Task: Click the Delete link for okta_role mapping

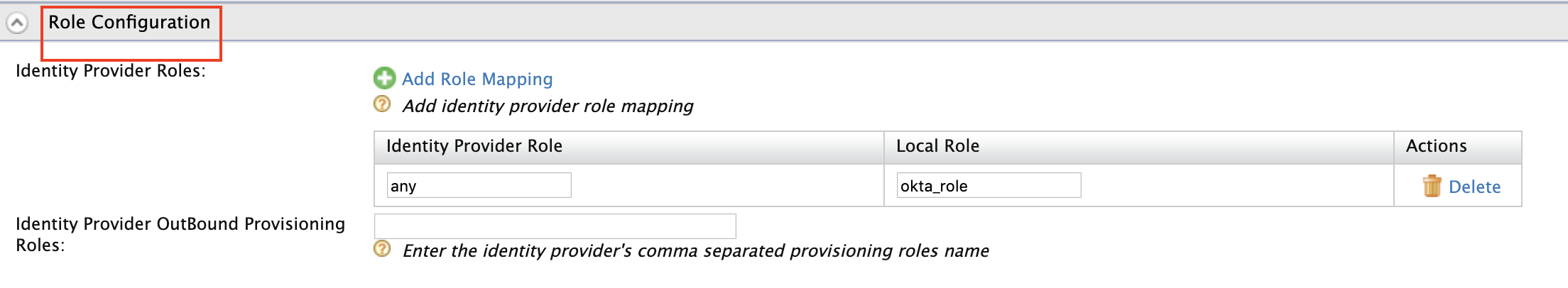Action: pyautogui.click(x=1474, y=187)
